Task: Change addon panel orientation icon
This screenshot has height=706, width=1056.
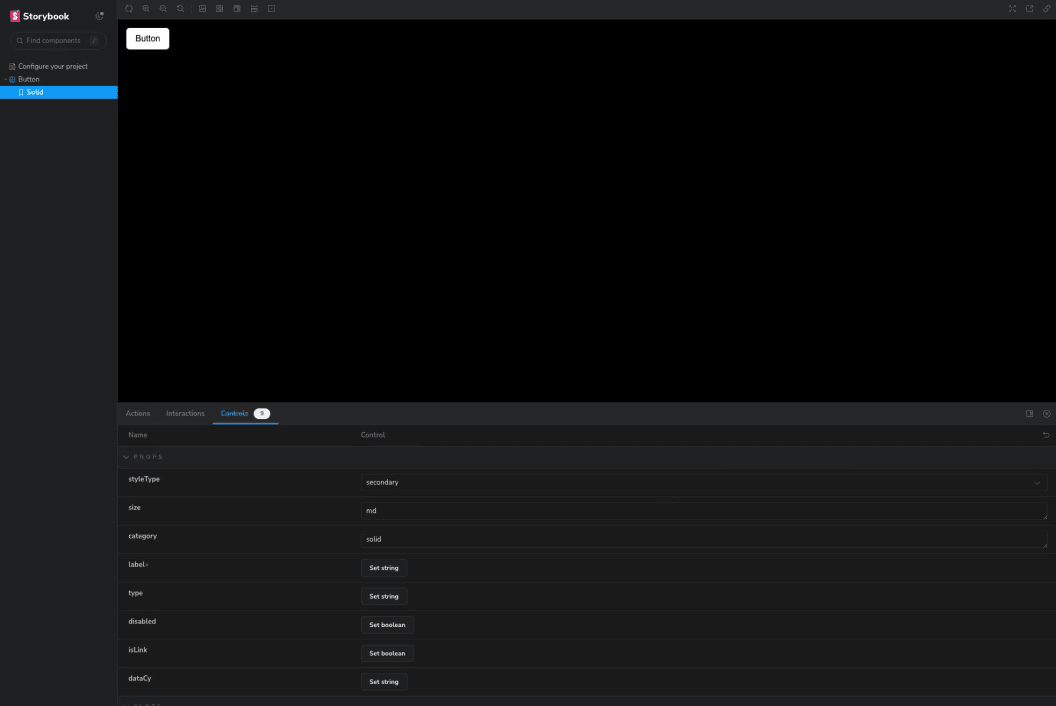Action: (1029, 414)
